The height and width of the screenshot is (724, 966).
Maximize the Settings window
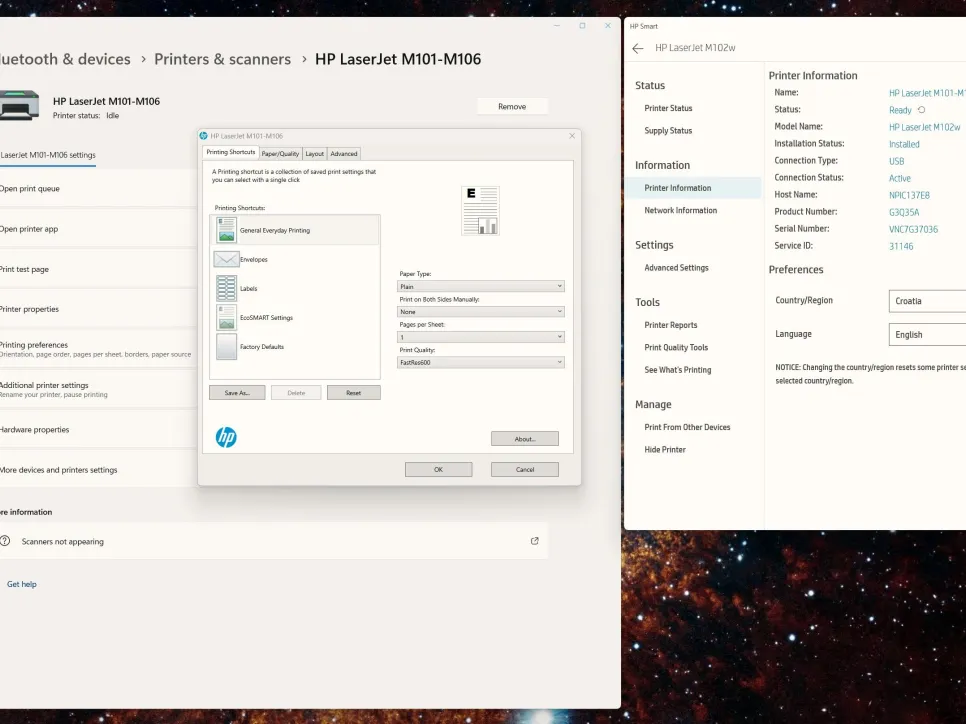582,26
